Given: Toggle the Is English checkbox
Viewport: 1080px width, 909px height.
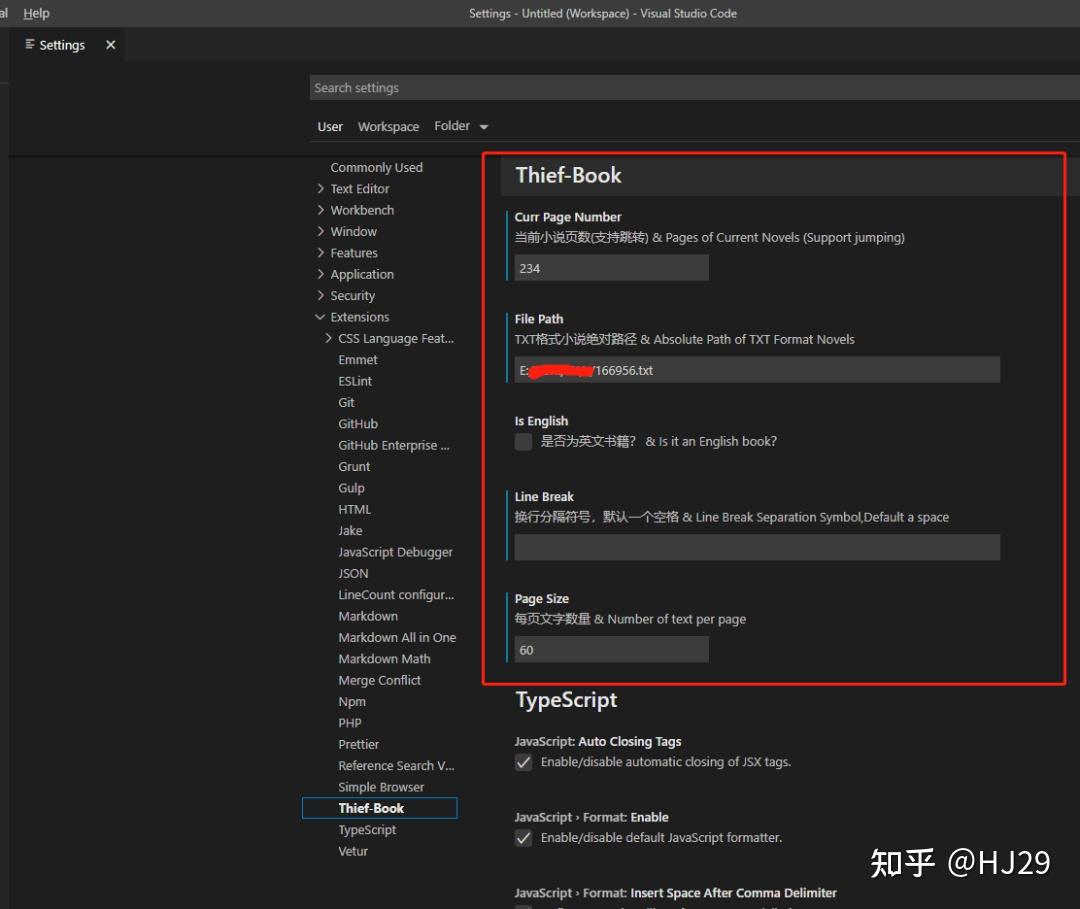Looking at the screenshot, I should [x=523, y=441].
